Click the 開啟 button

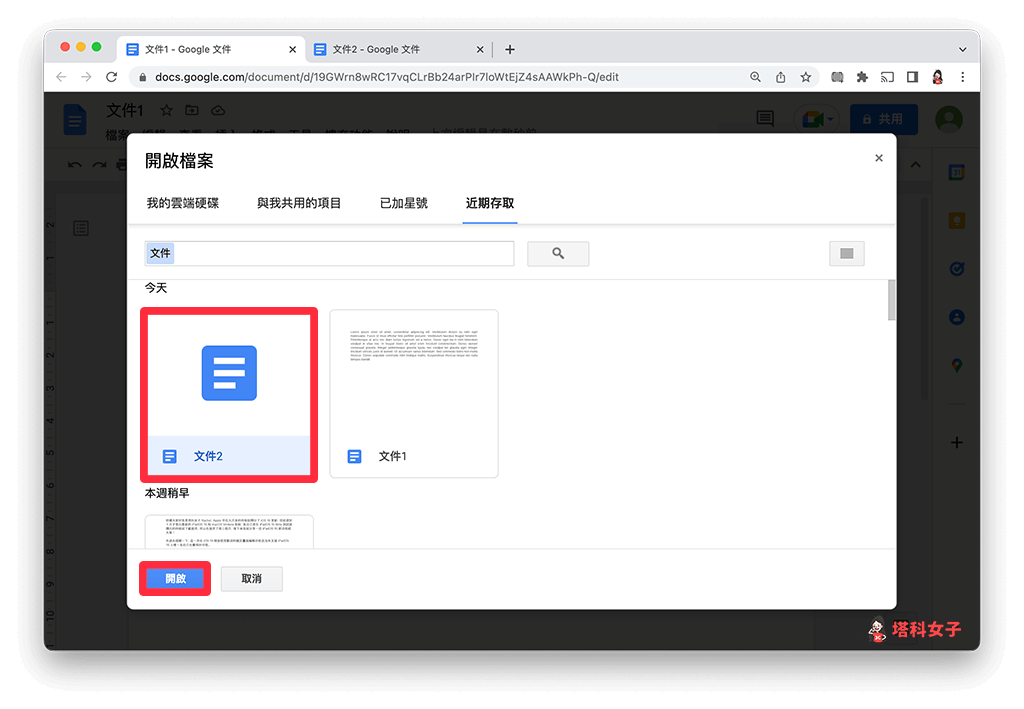click(x=175, y=579)
